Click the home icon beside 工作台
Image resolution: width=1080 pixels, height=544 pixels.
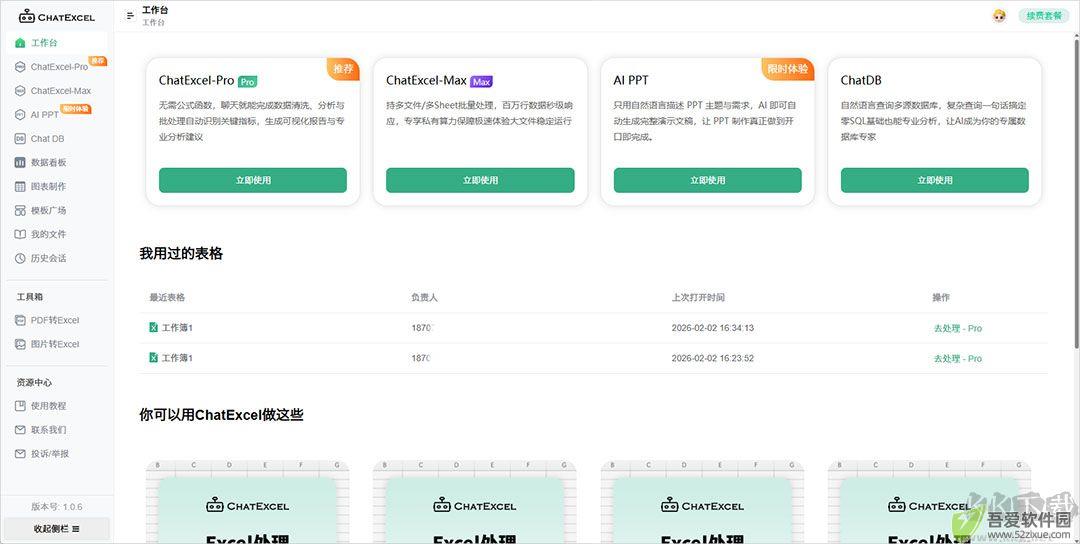pyautogui.click(x=20, y=43)
